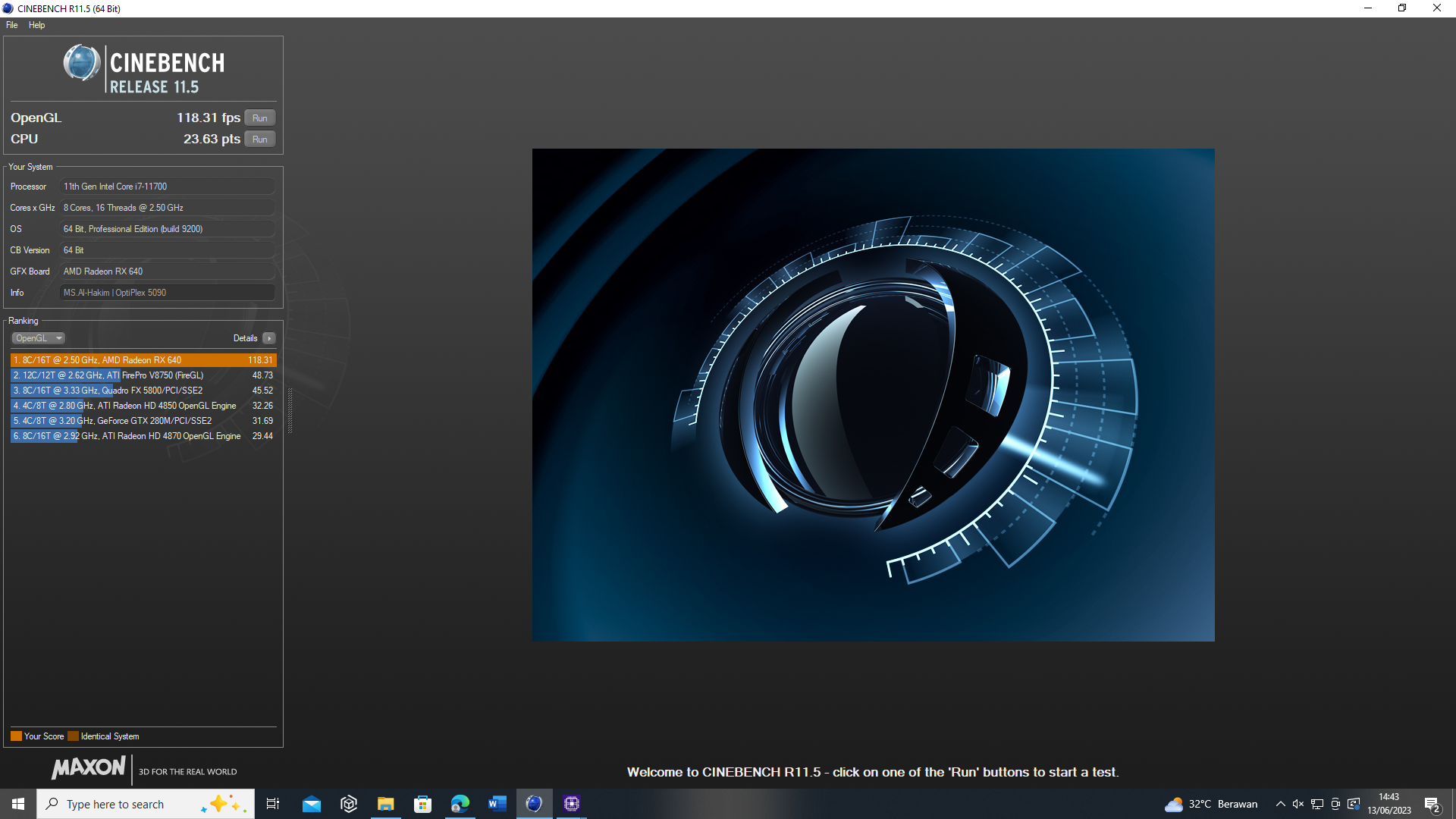Select ranking row ATI Radeon HD 4870
Viewport: 1456px width, 819px height.
[x=143, y=436]
